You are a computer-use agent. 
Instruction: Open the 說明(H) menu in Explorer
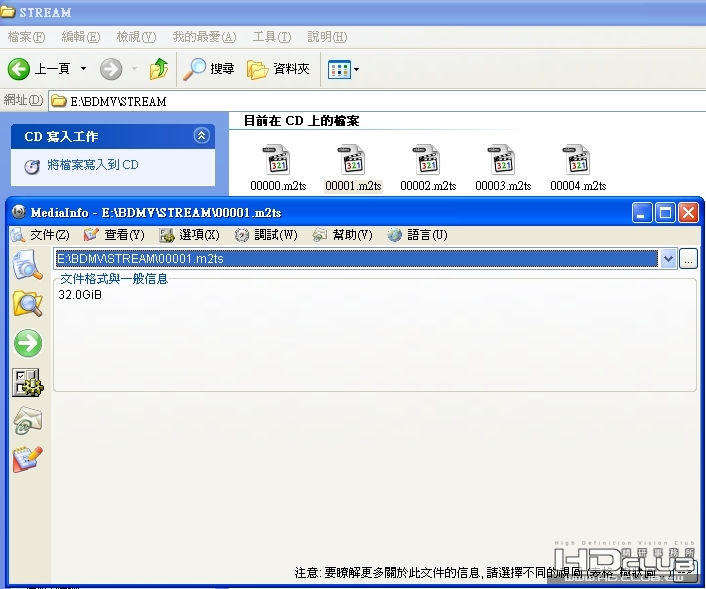click(327, 37)
